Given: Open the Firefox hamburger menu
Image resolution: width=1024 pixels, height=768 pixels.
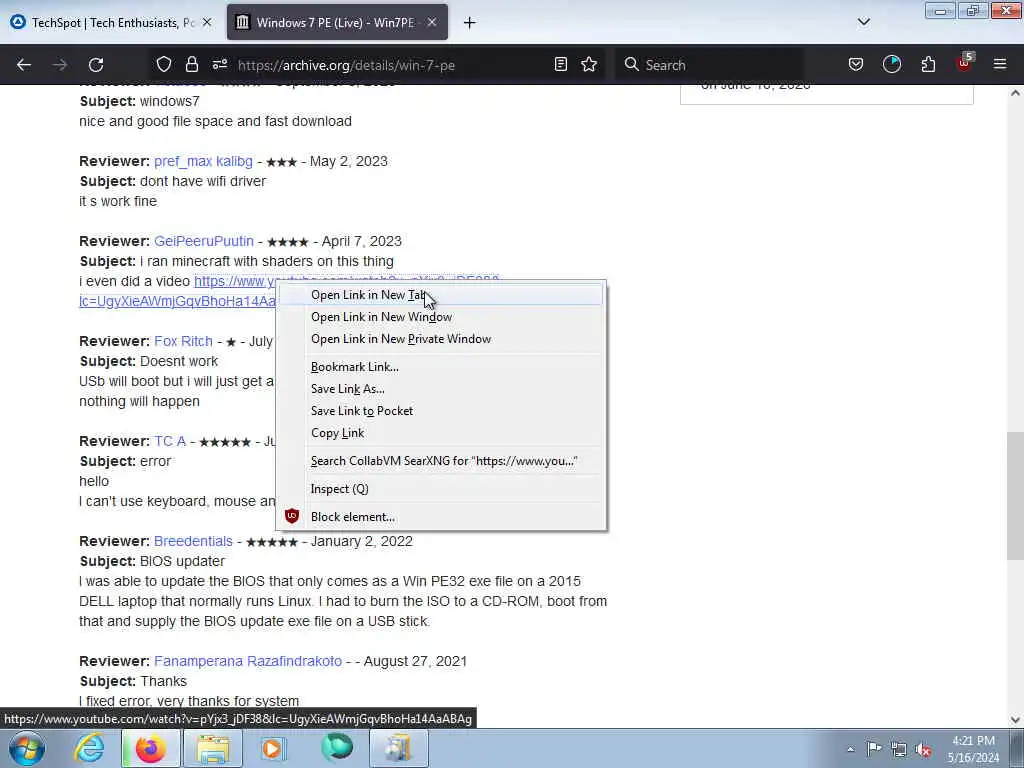Looking at the screenshot, I should click(1000, 65).
